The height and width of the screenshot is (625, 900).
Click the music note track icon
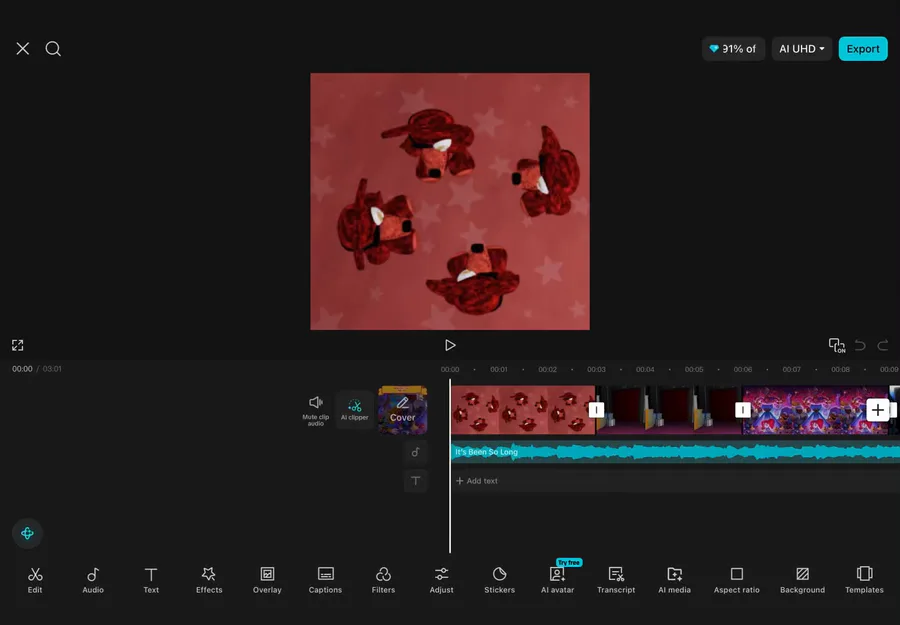click(x=416, y=452)
